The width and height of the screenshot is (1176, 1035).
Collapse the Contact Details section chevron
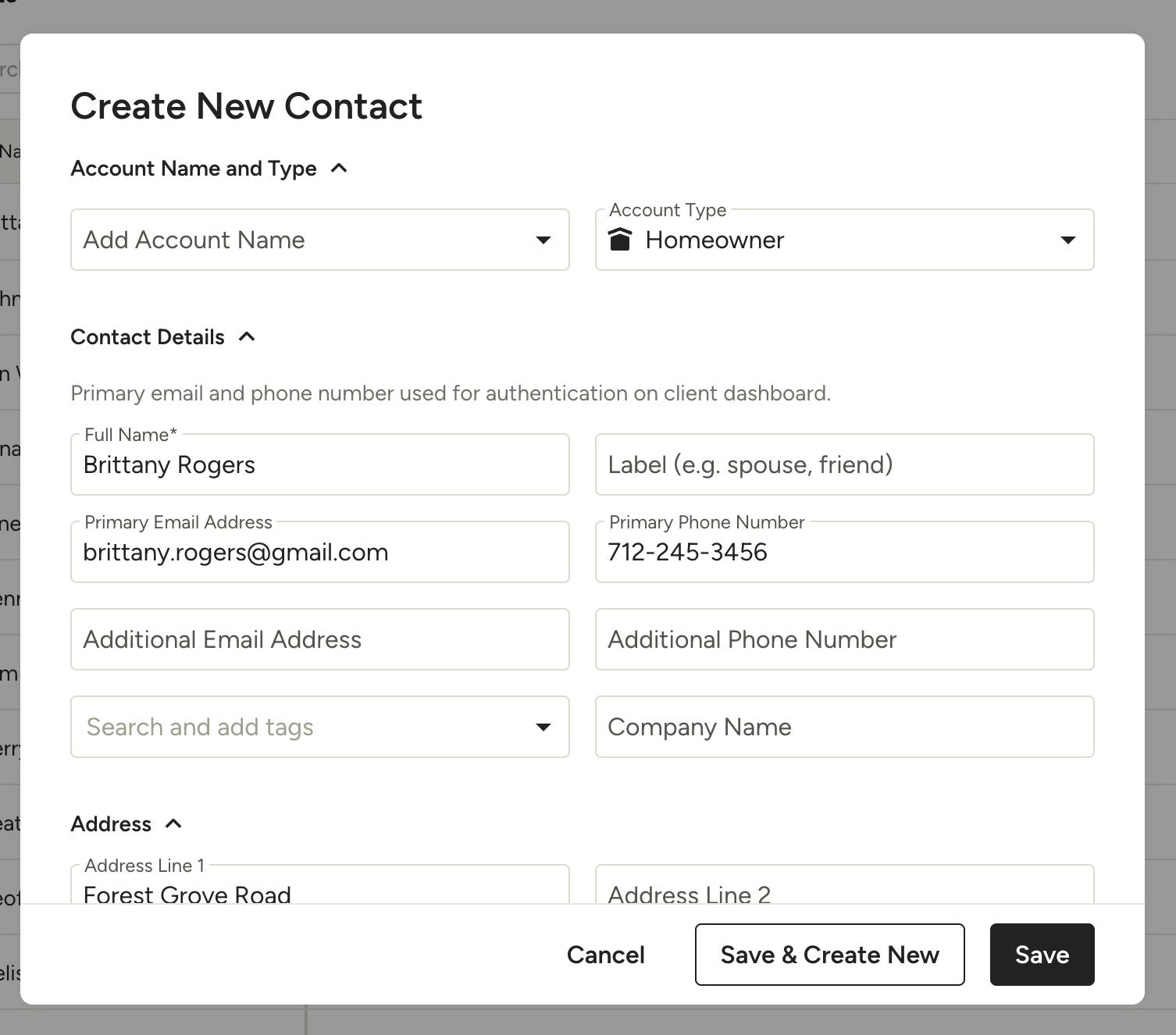247,336
